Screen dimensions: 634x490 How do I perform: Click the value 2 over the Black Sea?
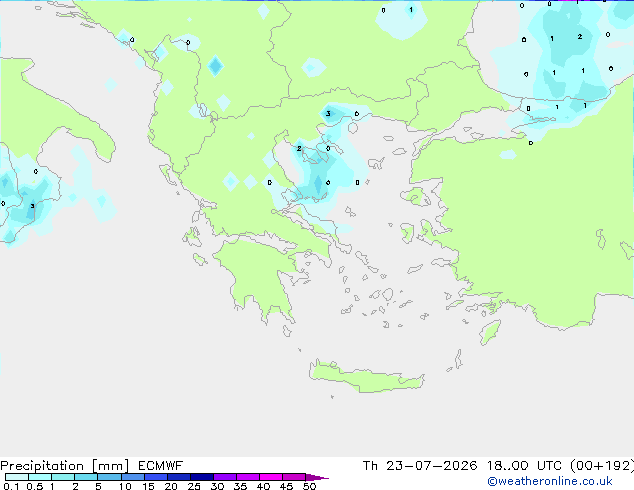click(580, 37)
